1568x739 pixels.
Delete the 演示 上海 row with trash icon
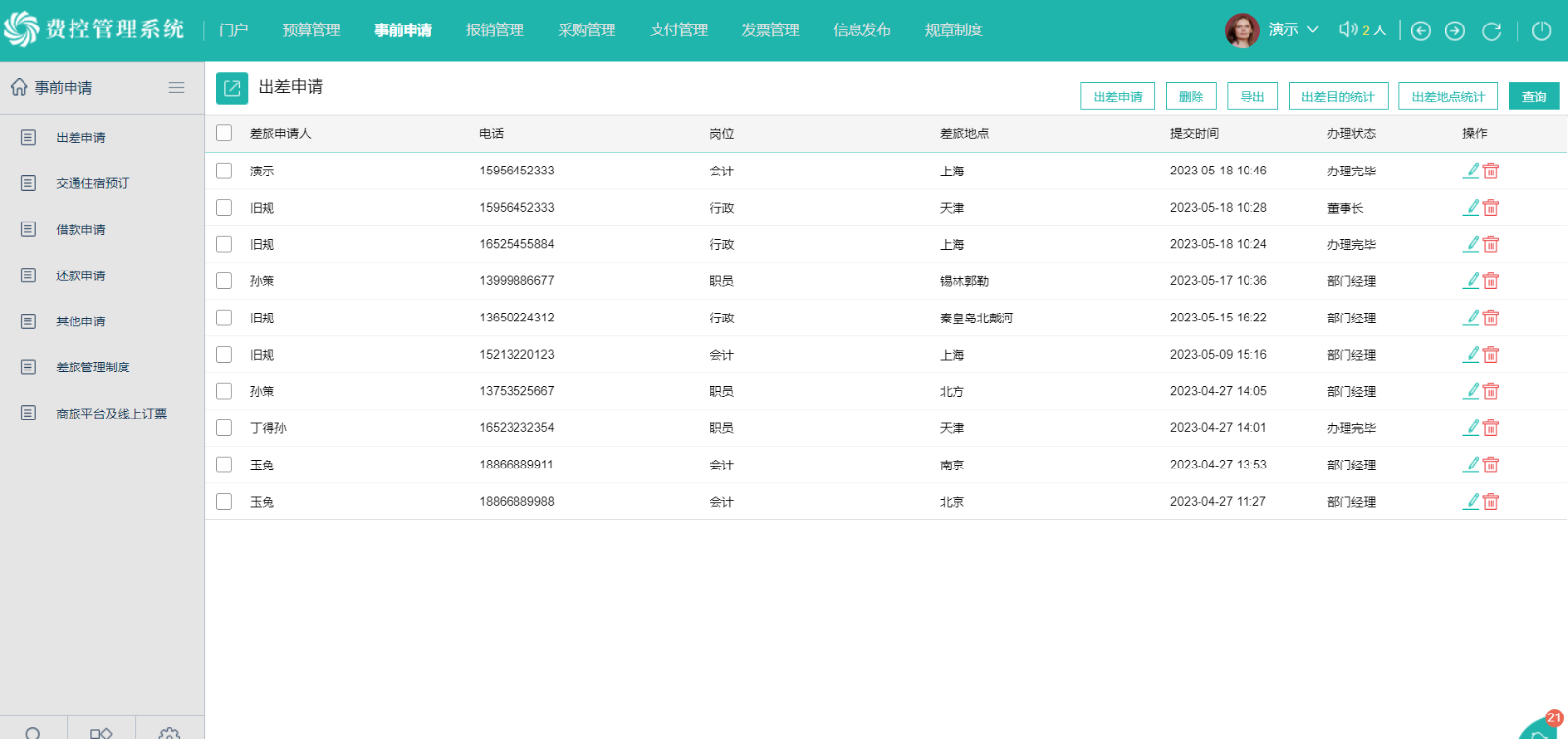1491,171
